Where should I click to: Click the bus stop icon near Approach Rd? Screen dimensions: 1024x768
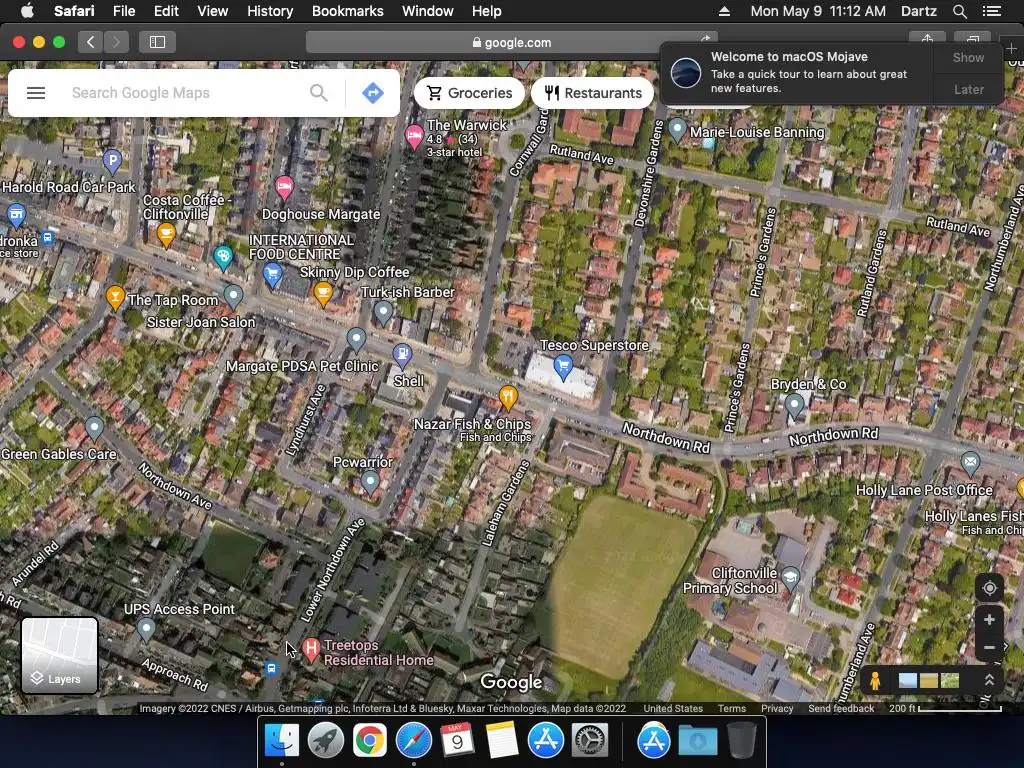click(271, 669)
